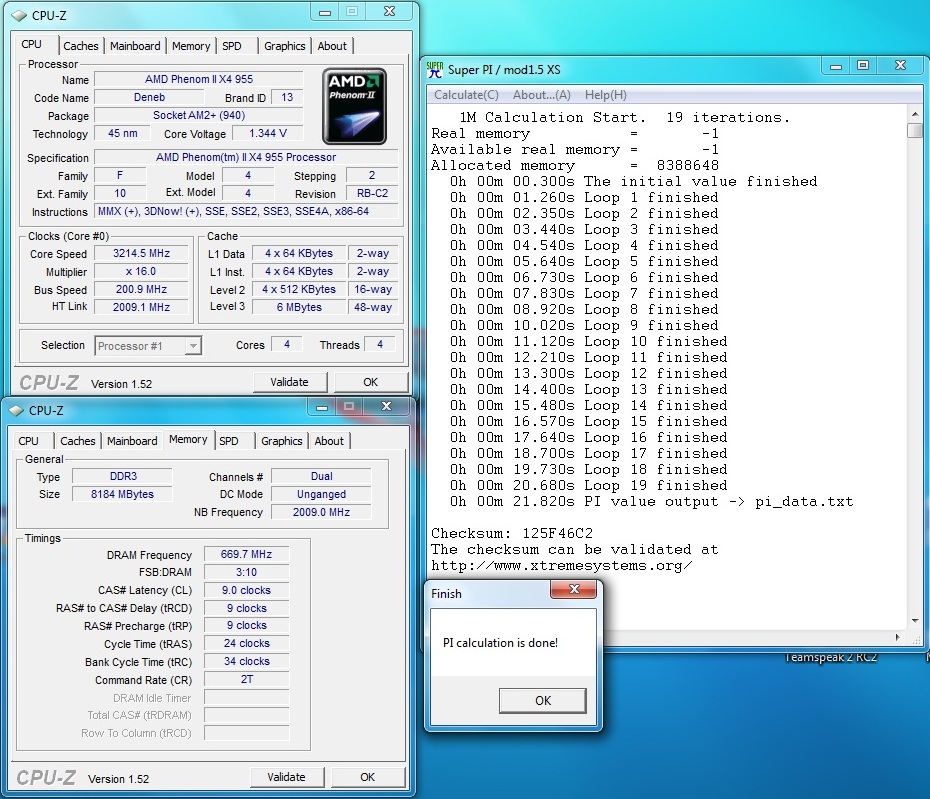Click the Command Rate value 2T
Screen dimensions: 930x799
coord(247,680)
